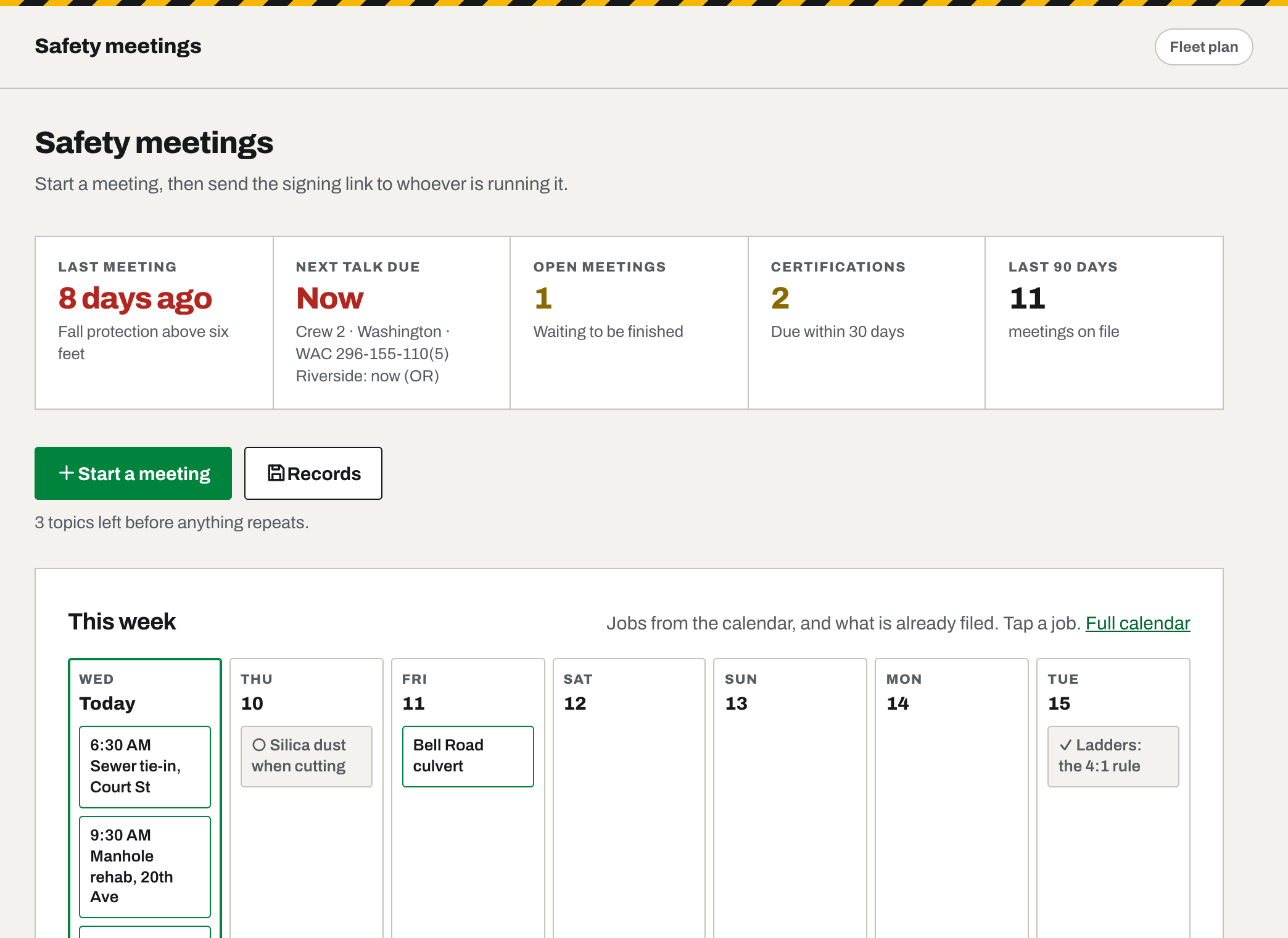Open the 6:30 AM Sewer tie-in job
Screen dimensions: 1288x938
145,767
